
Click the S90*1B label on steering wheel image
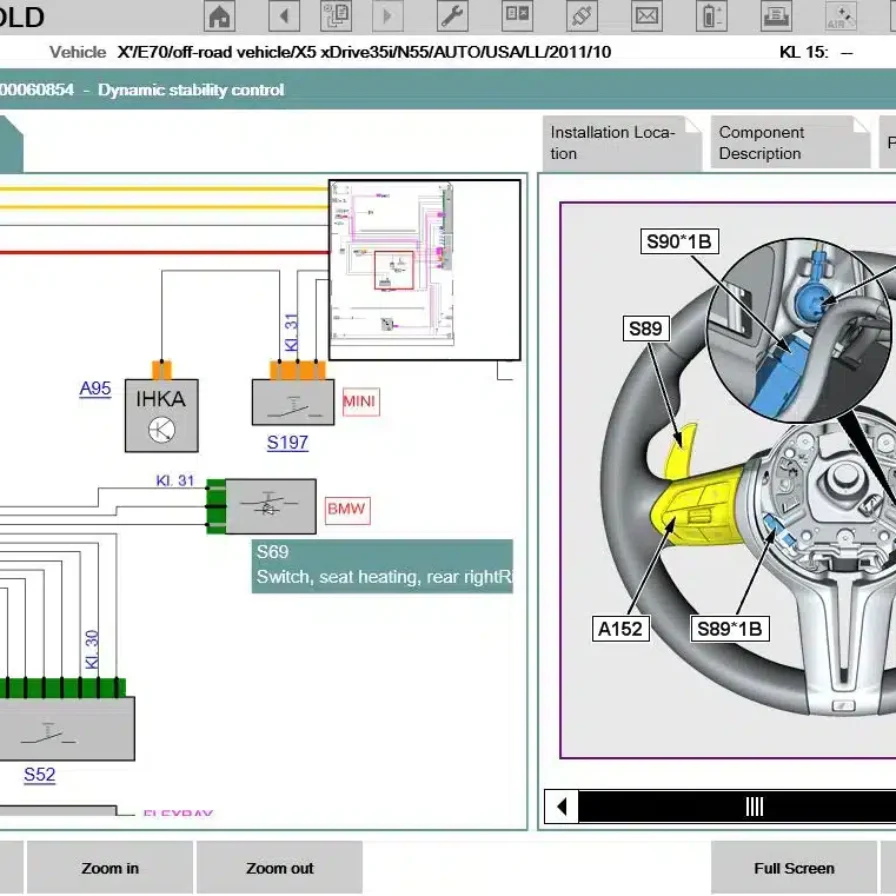pos(679,241)
